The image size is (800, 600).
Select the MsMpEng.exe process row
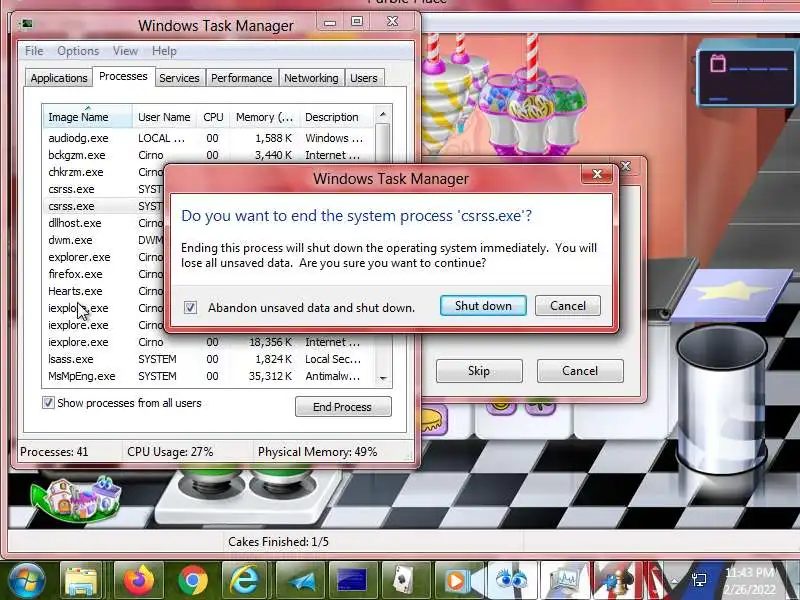point(208,376)
